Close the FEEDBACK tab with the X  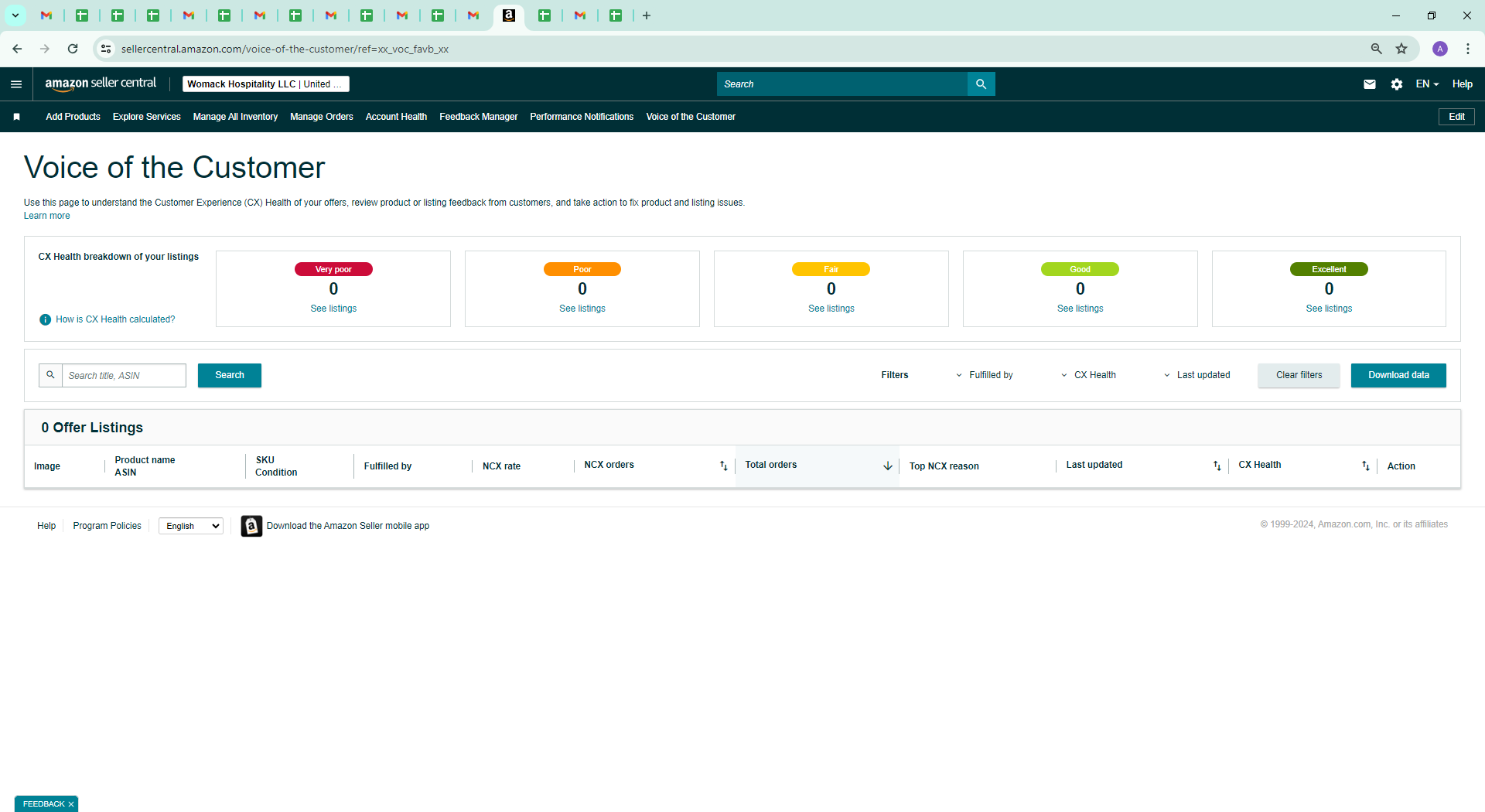pyautogui.click(x=71, y=804)
